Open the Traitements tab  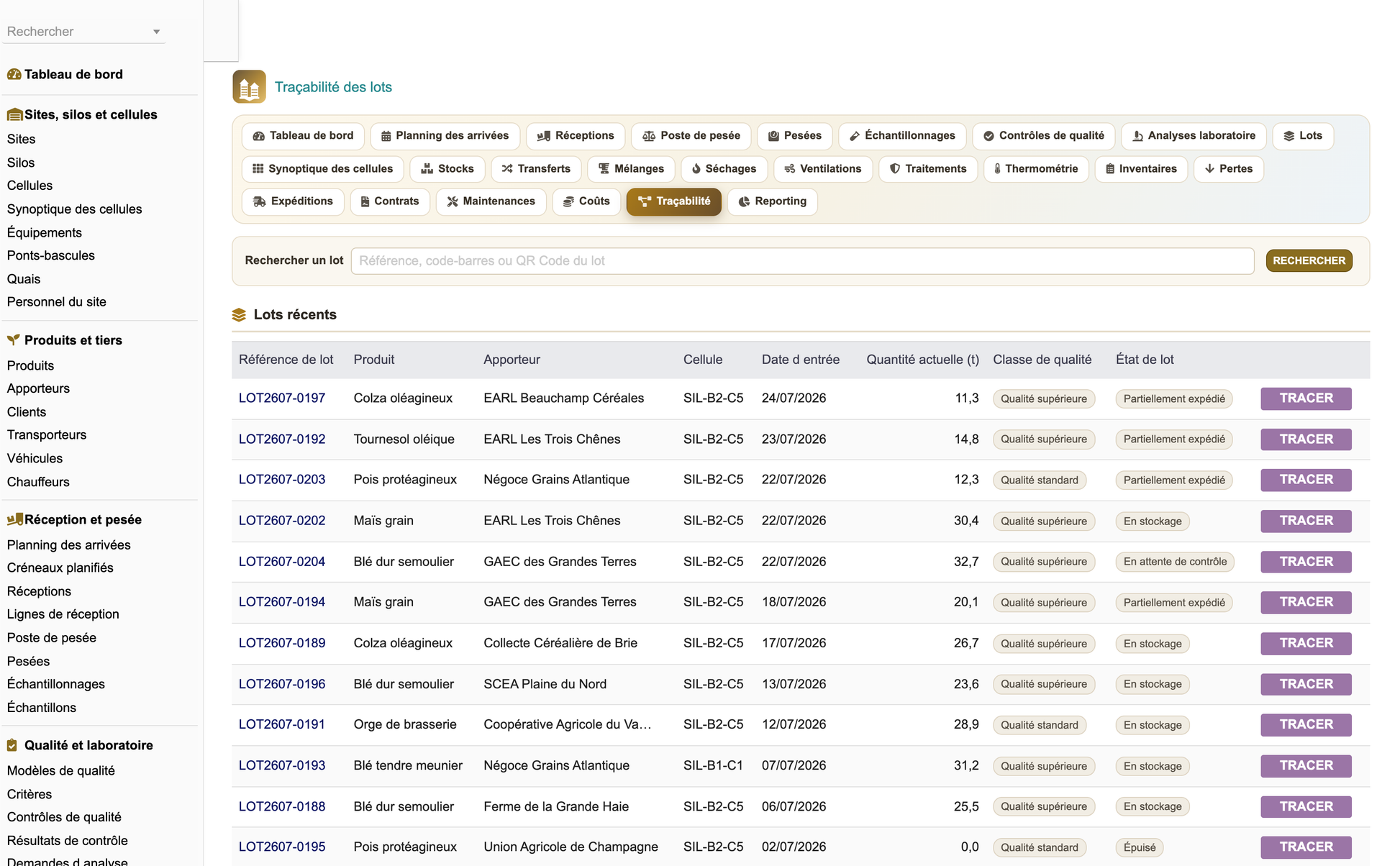[927, 169]
